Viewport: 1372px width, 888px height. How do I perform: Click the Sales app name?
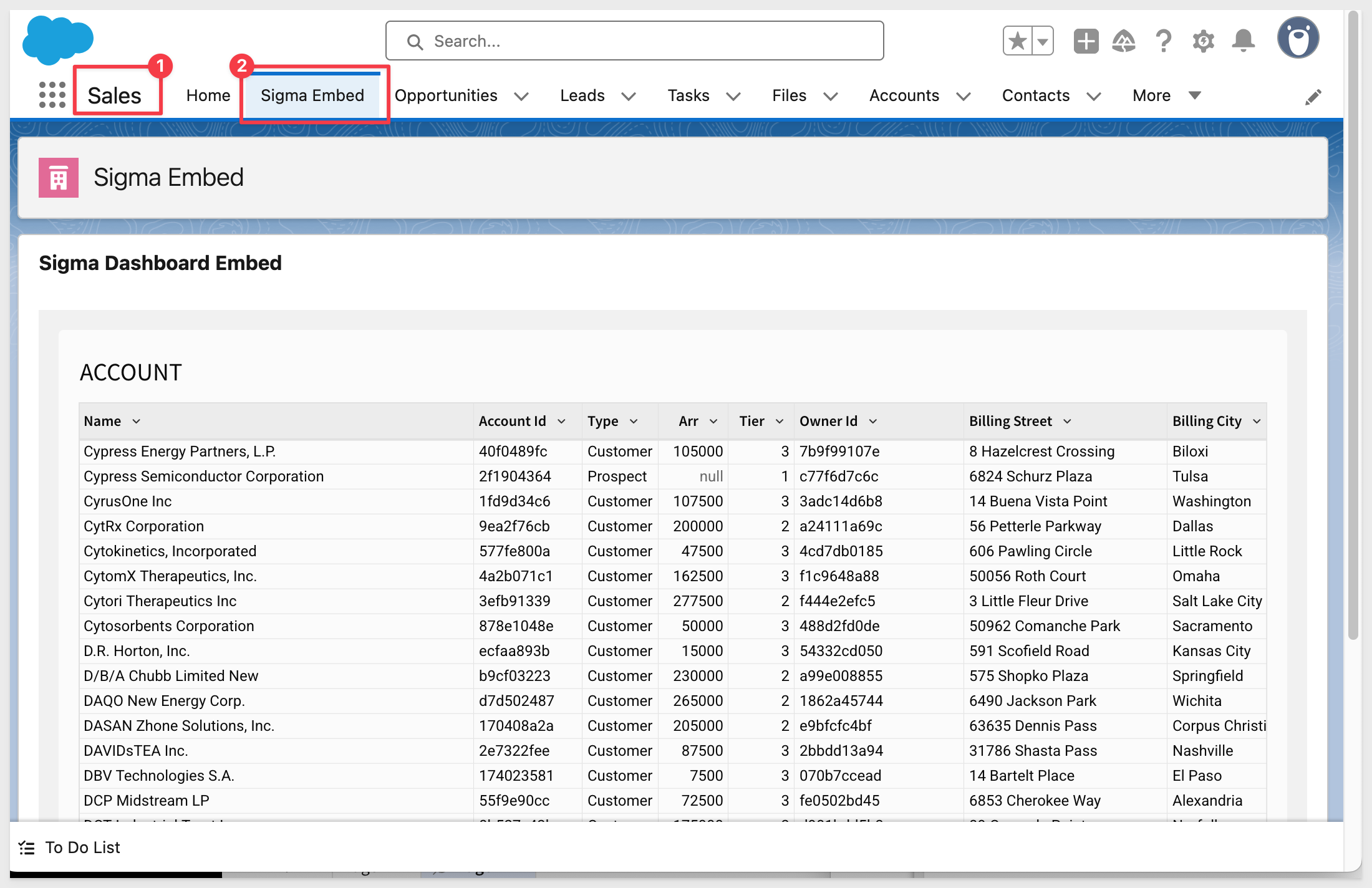click(x=115, y=95)
